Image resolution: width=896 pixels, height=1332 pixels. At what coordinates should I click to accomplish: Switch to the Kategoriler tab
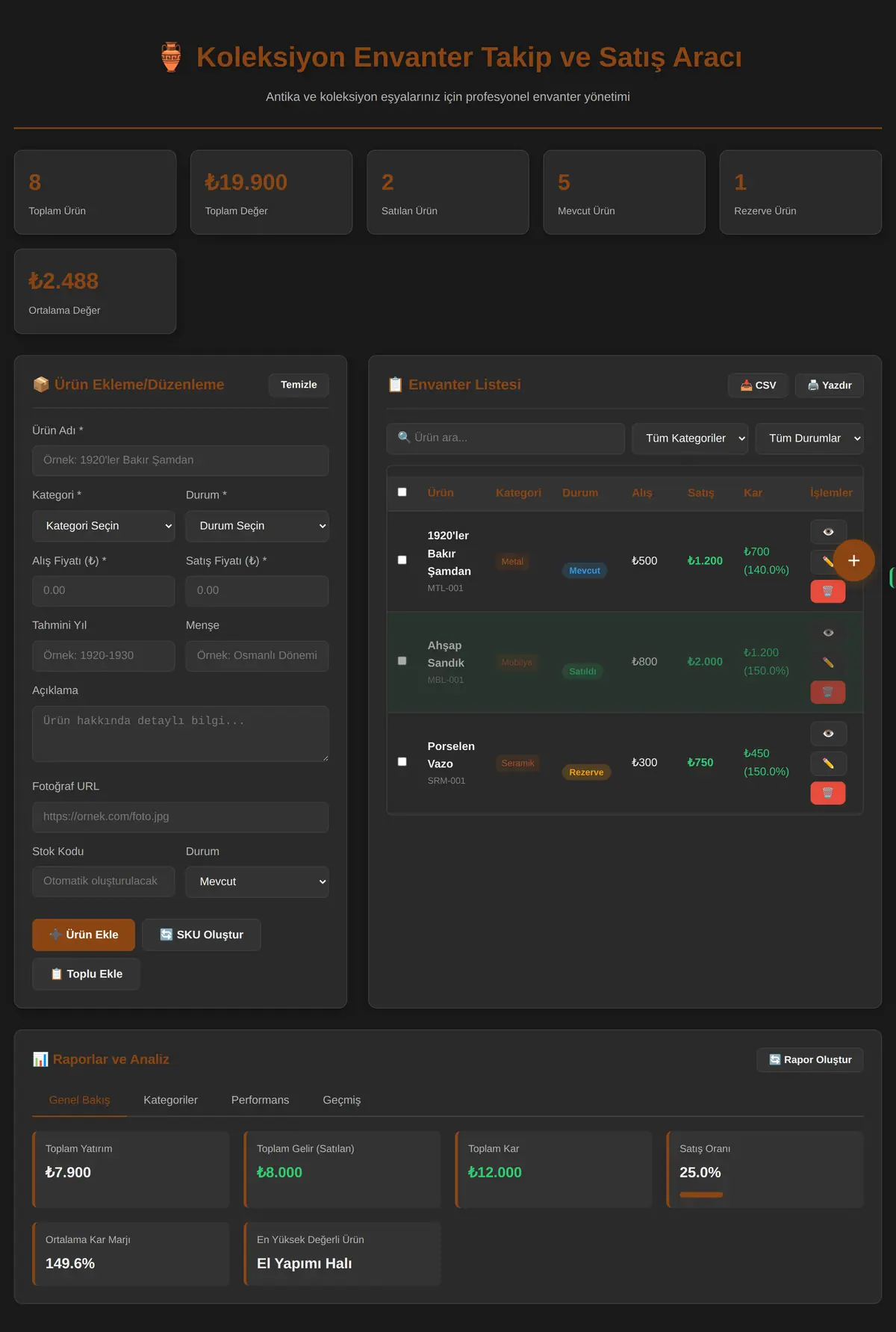click(x=171, y=1100)
